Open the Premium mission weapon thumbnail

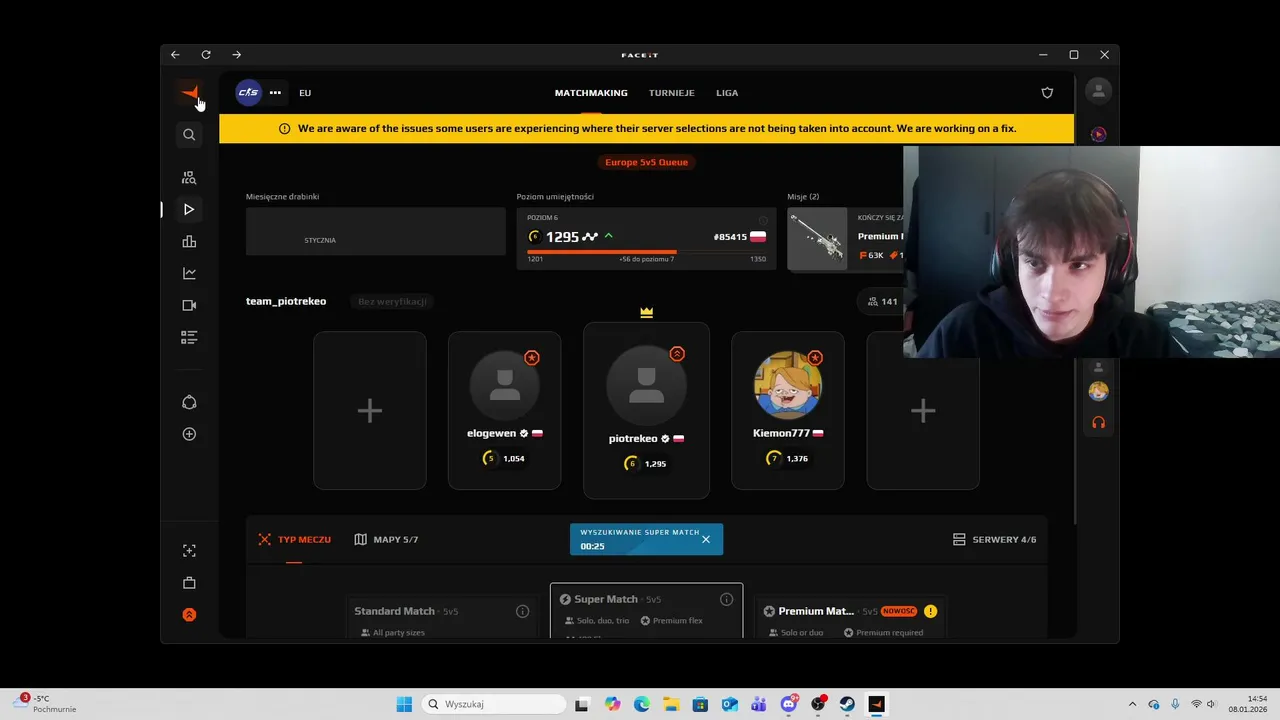[x=817, y=239]
